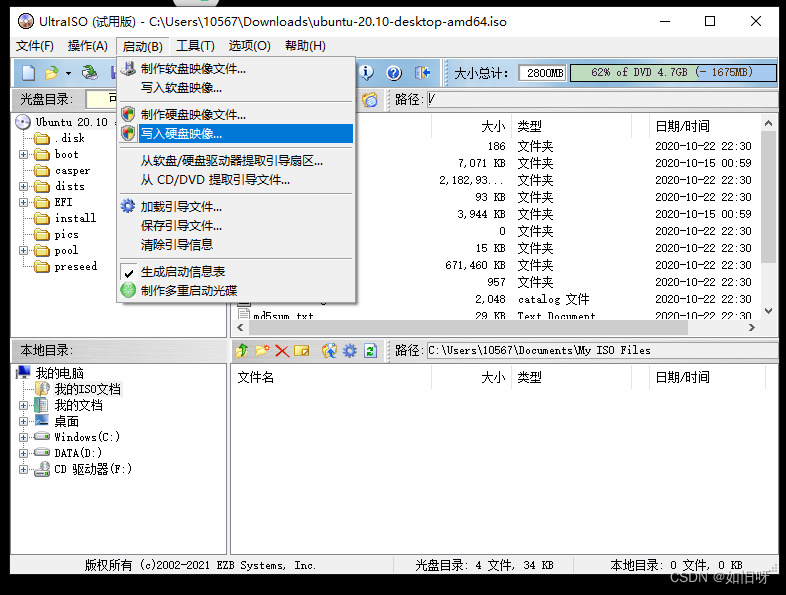
Task: Click the 62% of DVD capacity bar
Action: (x=673, y=73)
